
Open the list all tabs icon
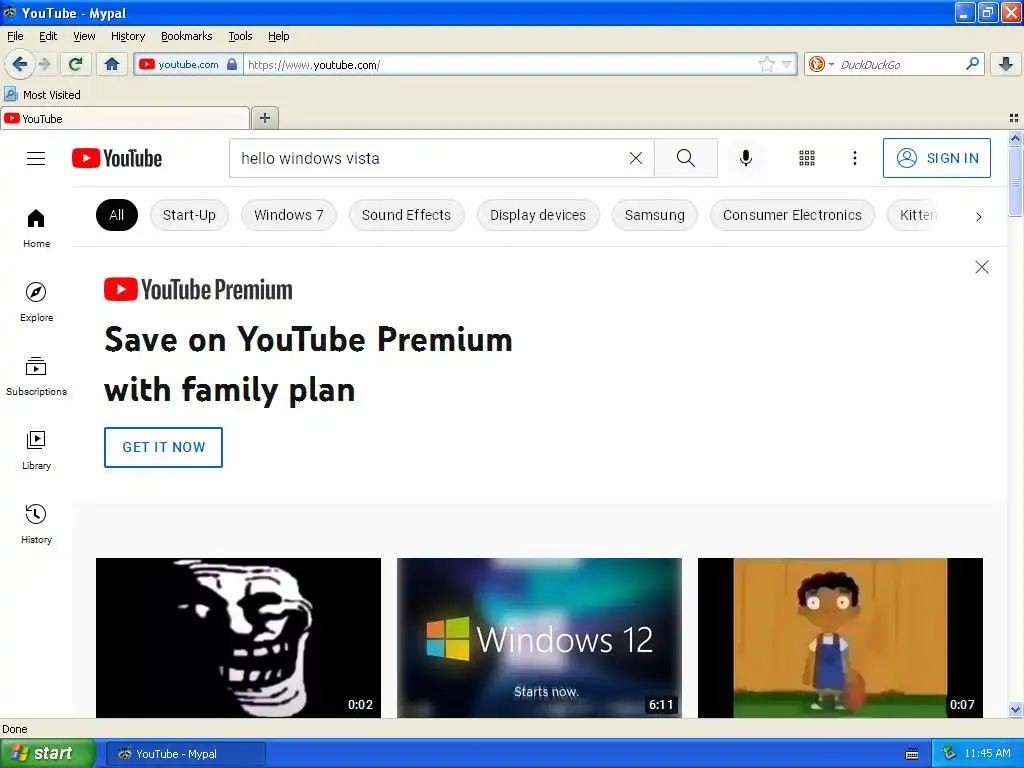1014,118
